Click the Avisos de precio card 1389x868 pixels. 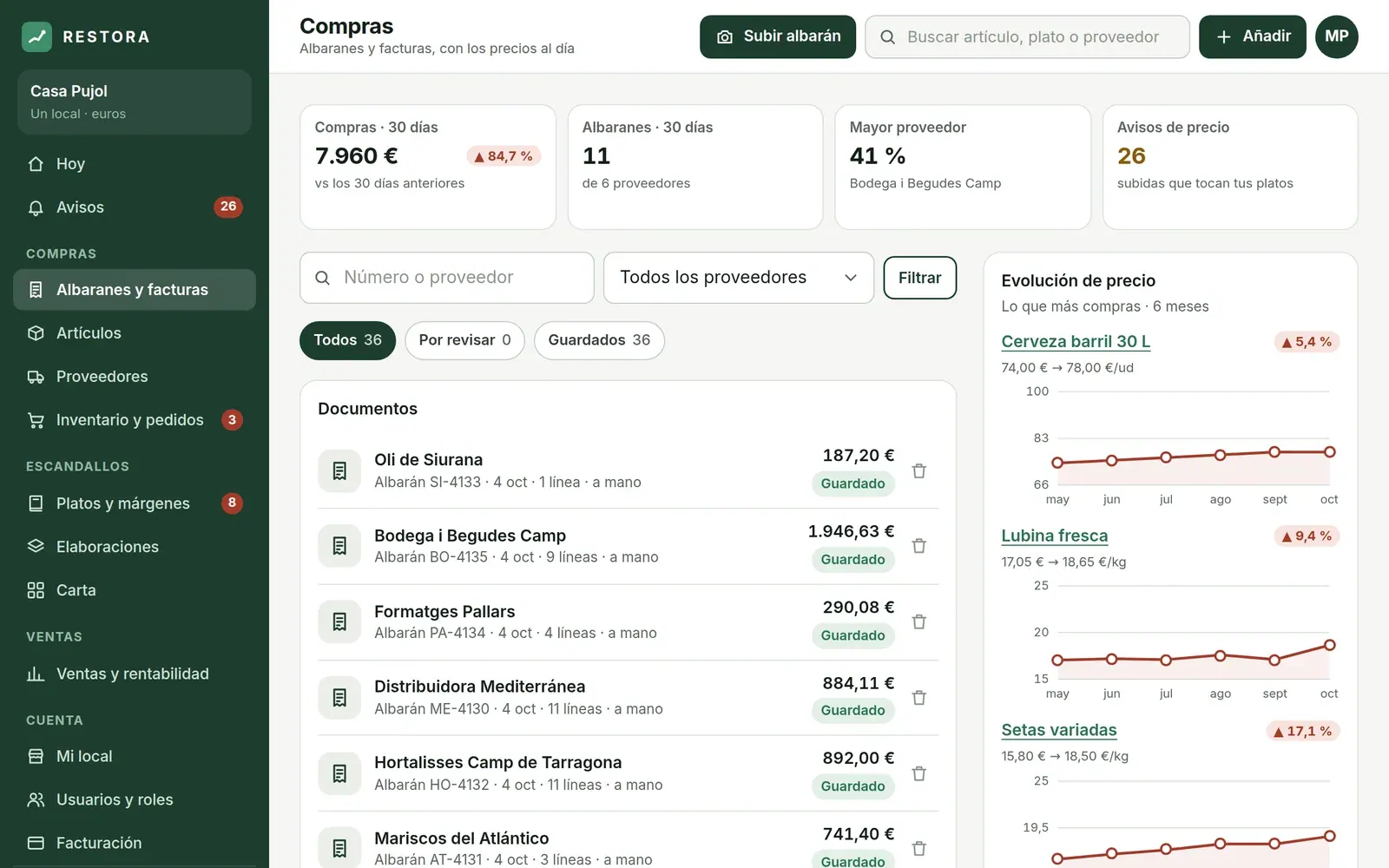tap(1230, 167)
